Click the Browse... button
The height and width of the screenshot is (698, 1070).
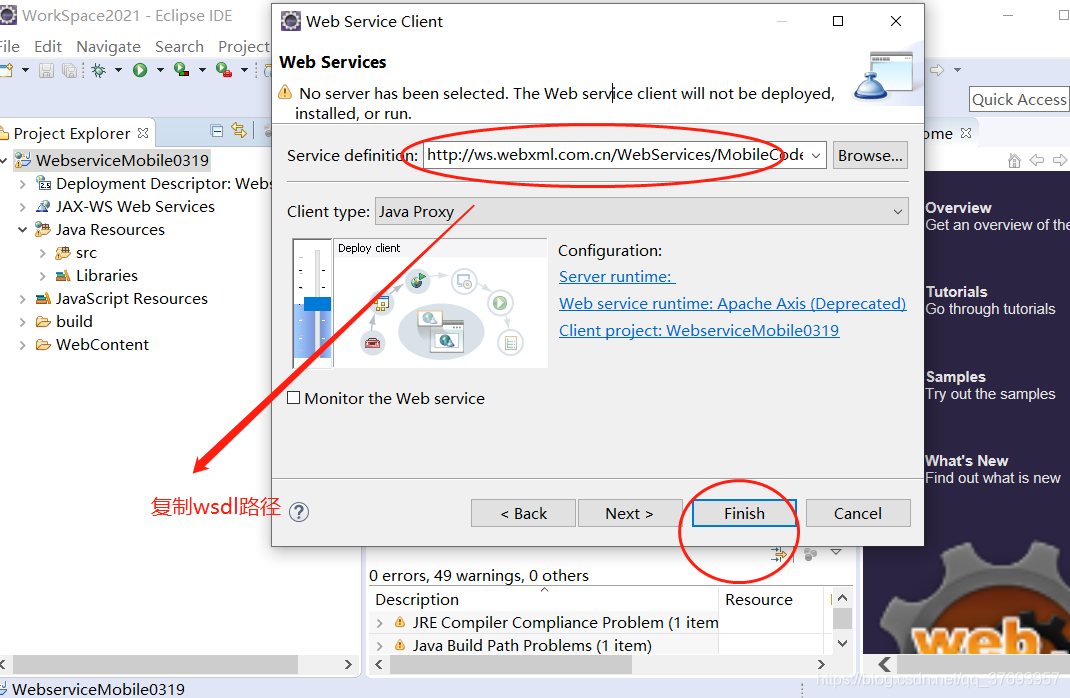click(870, 156)
